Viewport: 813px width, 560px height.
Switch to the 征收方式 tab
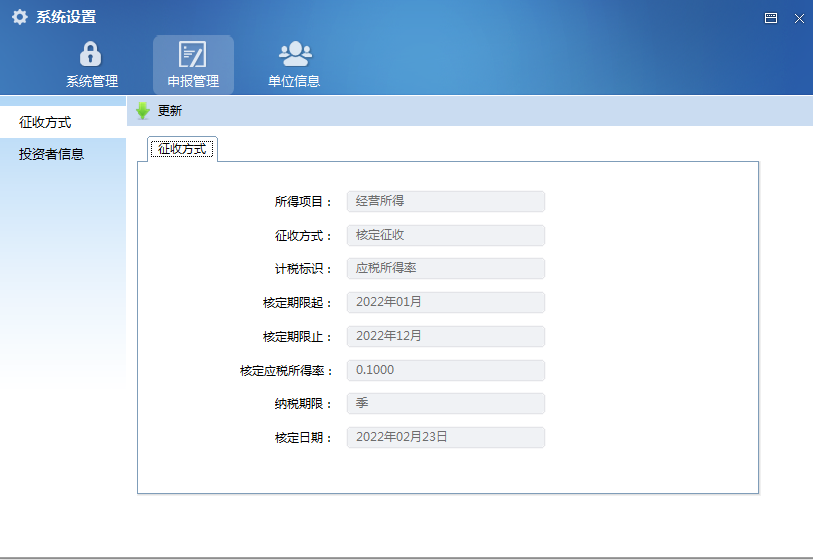pyautogui.click(x=182, y=149)
